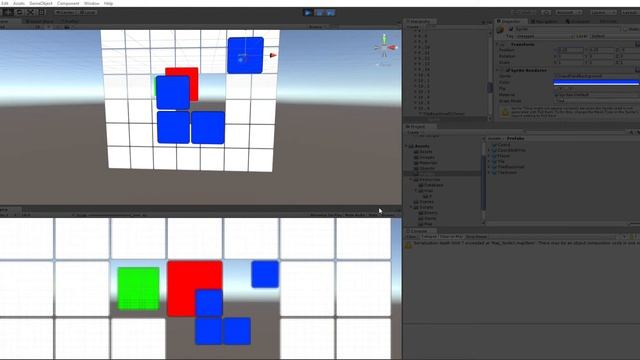This screenshot has width=640, height=360.
Task: Click the Position X input field
Action: coord(571,50)
